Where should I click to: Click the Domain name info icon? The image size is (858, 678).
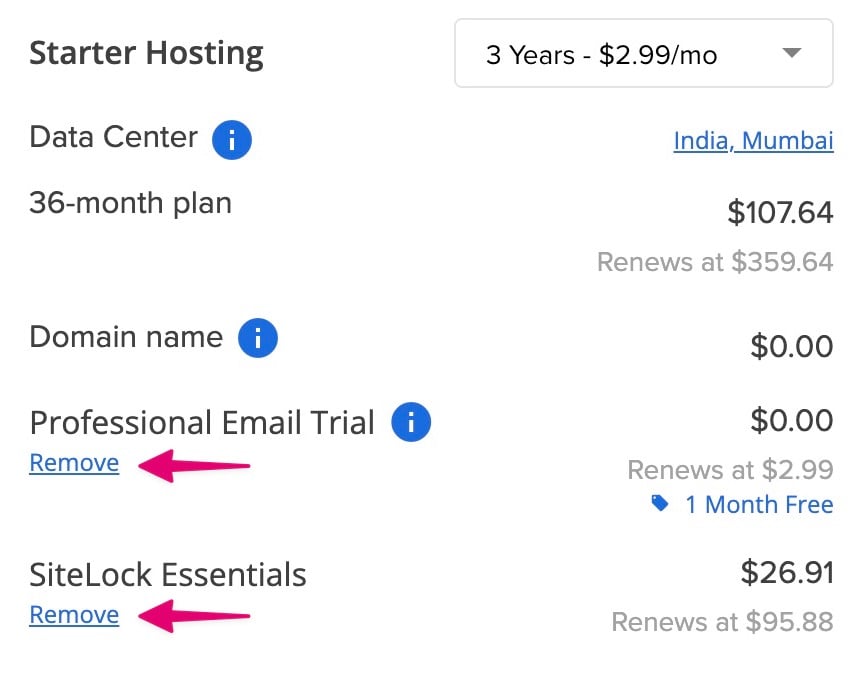[x=257, y=339]
